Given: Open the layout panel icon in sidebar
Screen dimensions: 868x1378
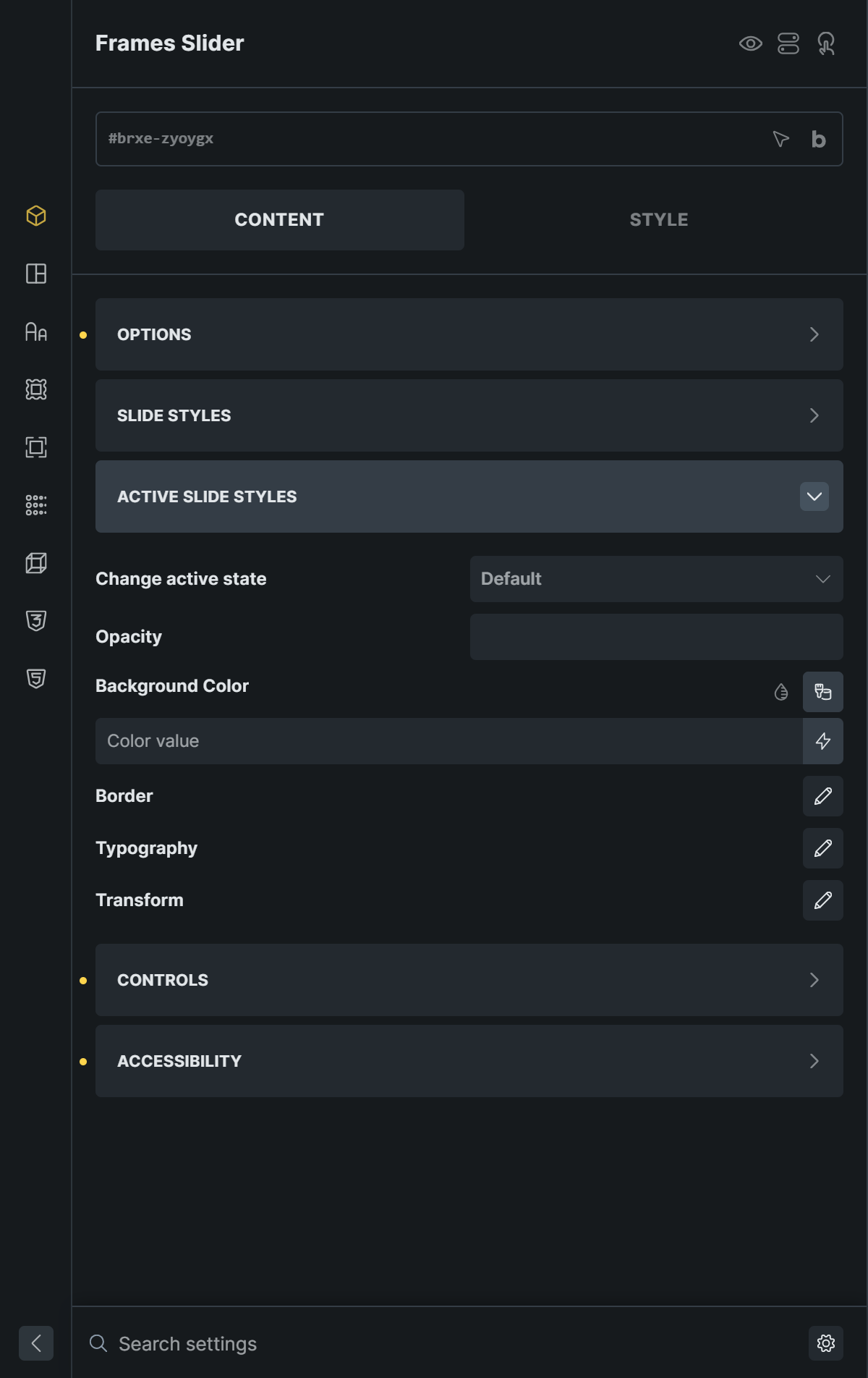Looking at the screenshot, I should point(36,274).
